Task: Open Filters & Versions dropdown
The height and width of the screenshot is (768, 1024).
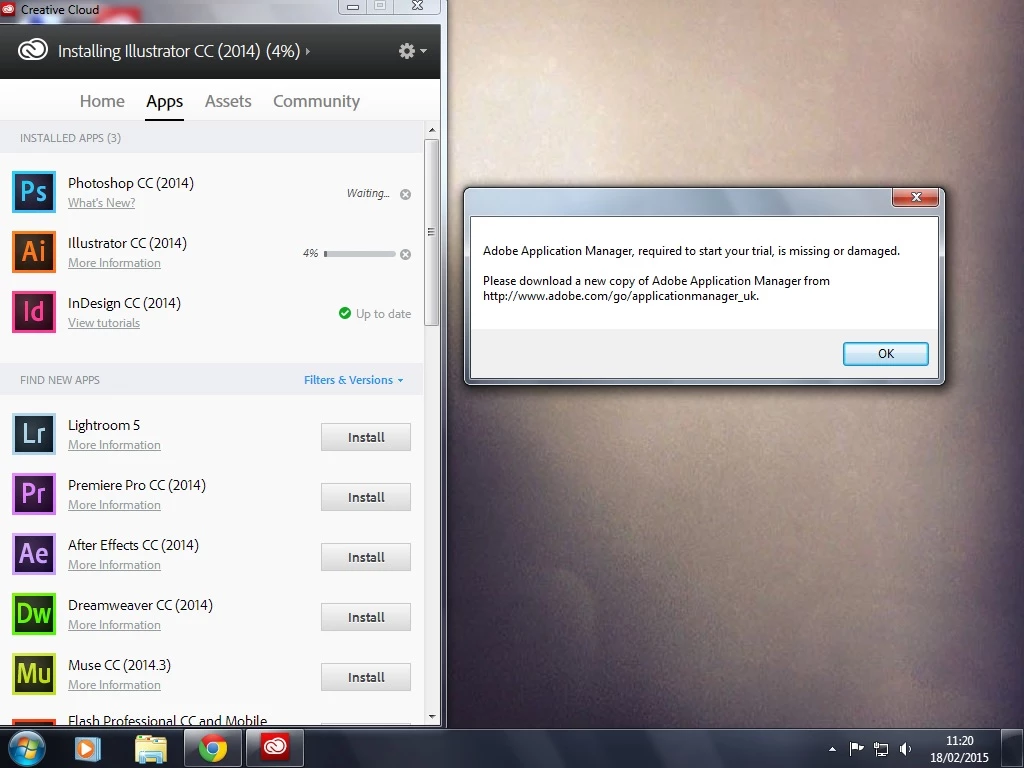Action: 353,380
